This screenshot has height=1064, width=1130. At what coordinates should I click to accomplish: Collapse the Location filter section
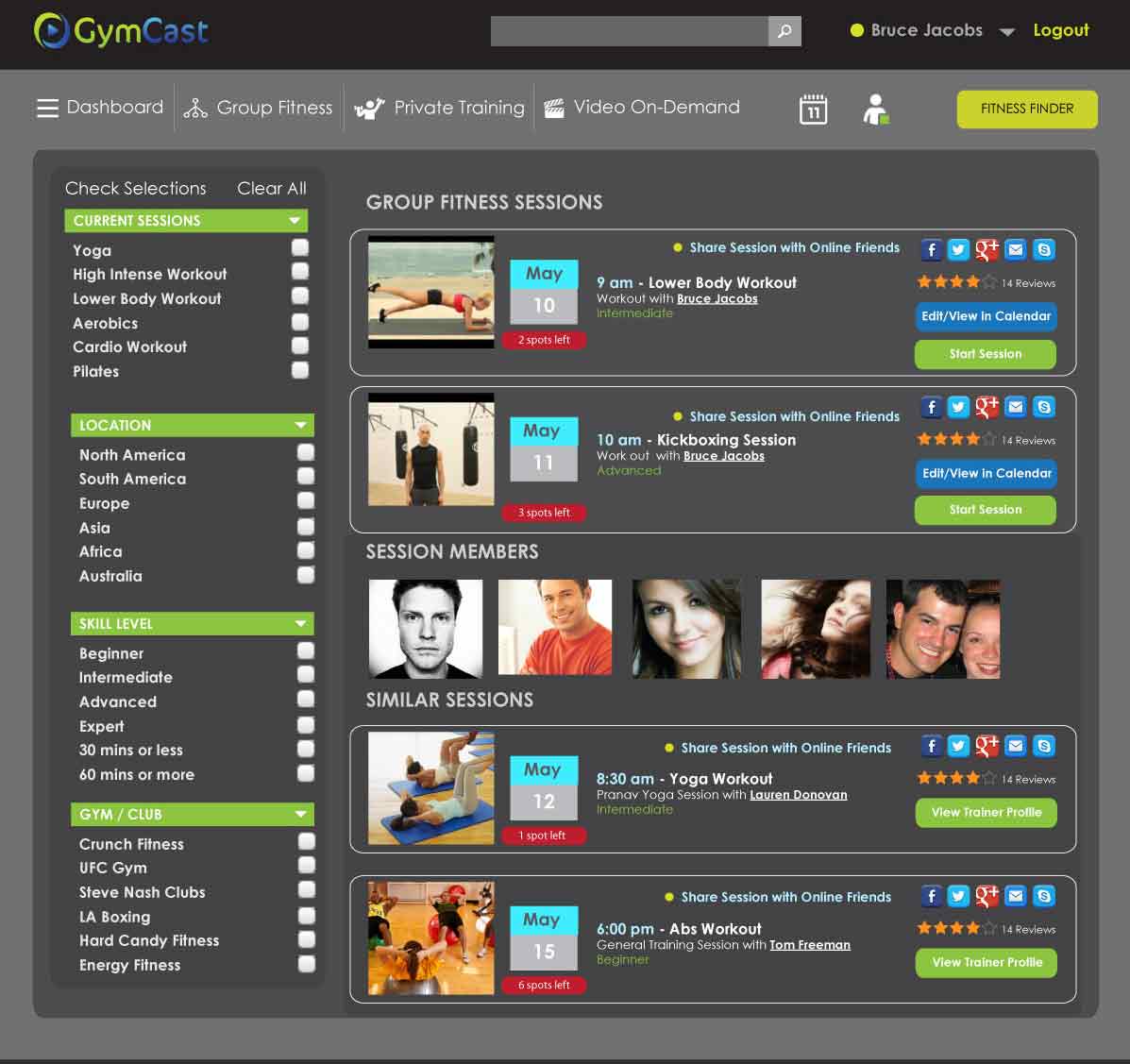pyautogui.click(x=300, y=425)
